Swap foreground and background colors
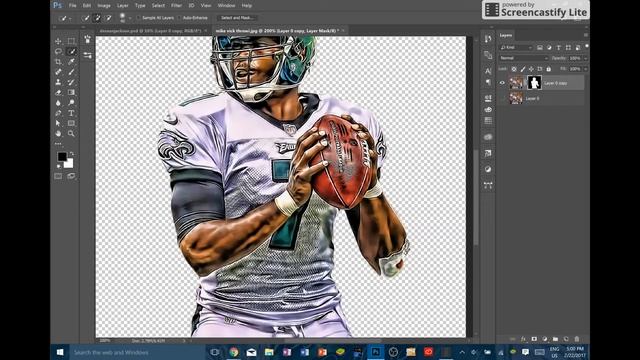 pos(72,153)
